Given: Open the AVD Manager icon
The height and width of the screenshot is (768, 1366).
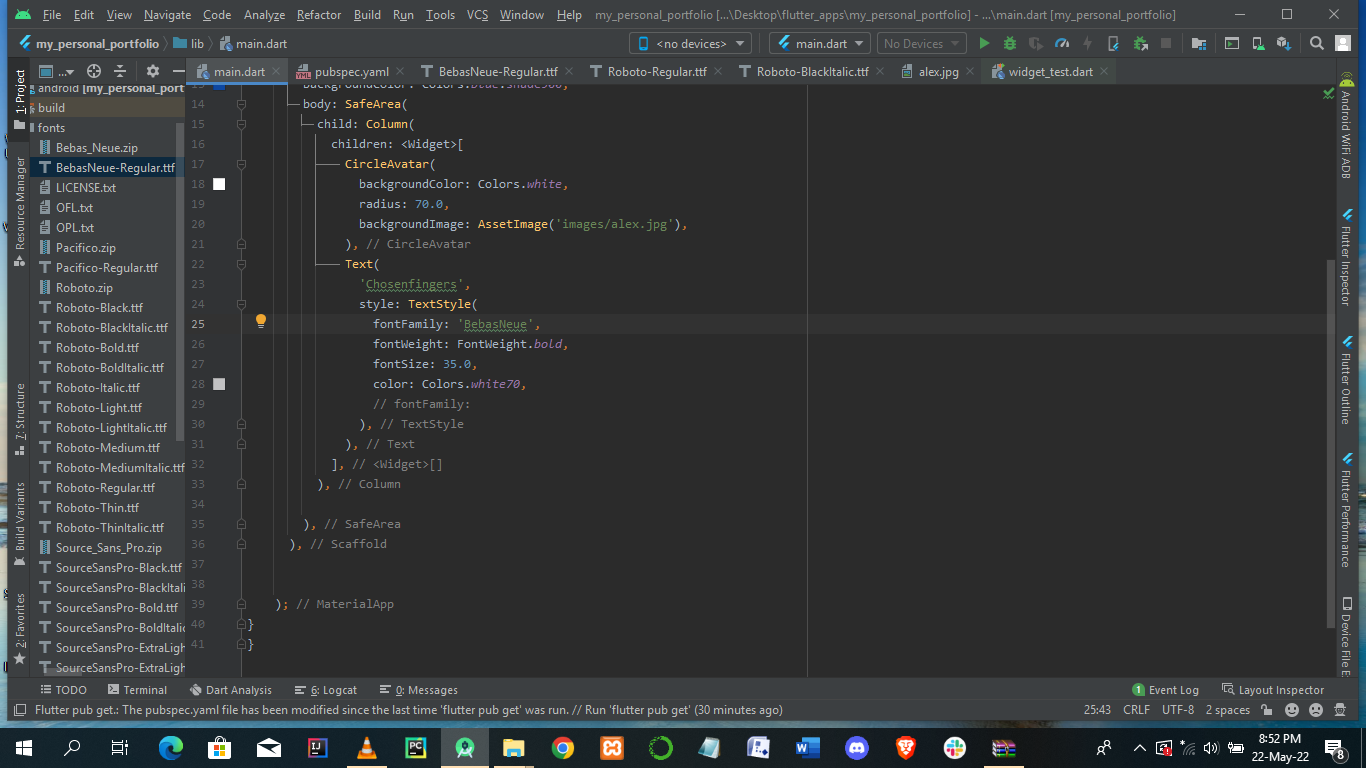Looking at the screenshot, I should [x=1258, y=44].
